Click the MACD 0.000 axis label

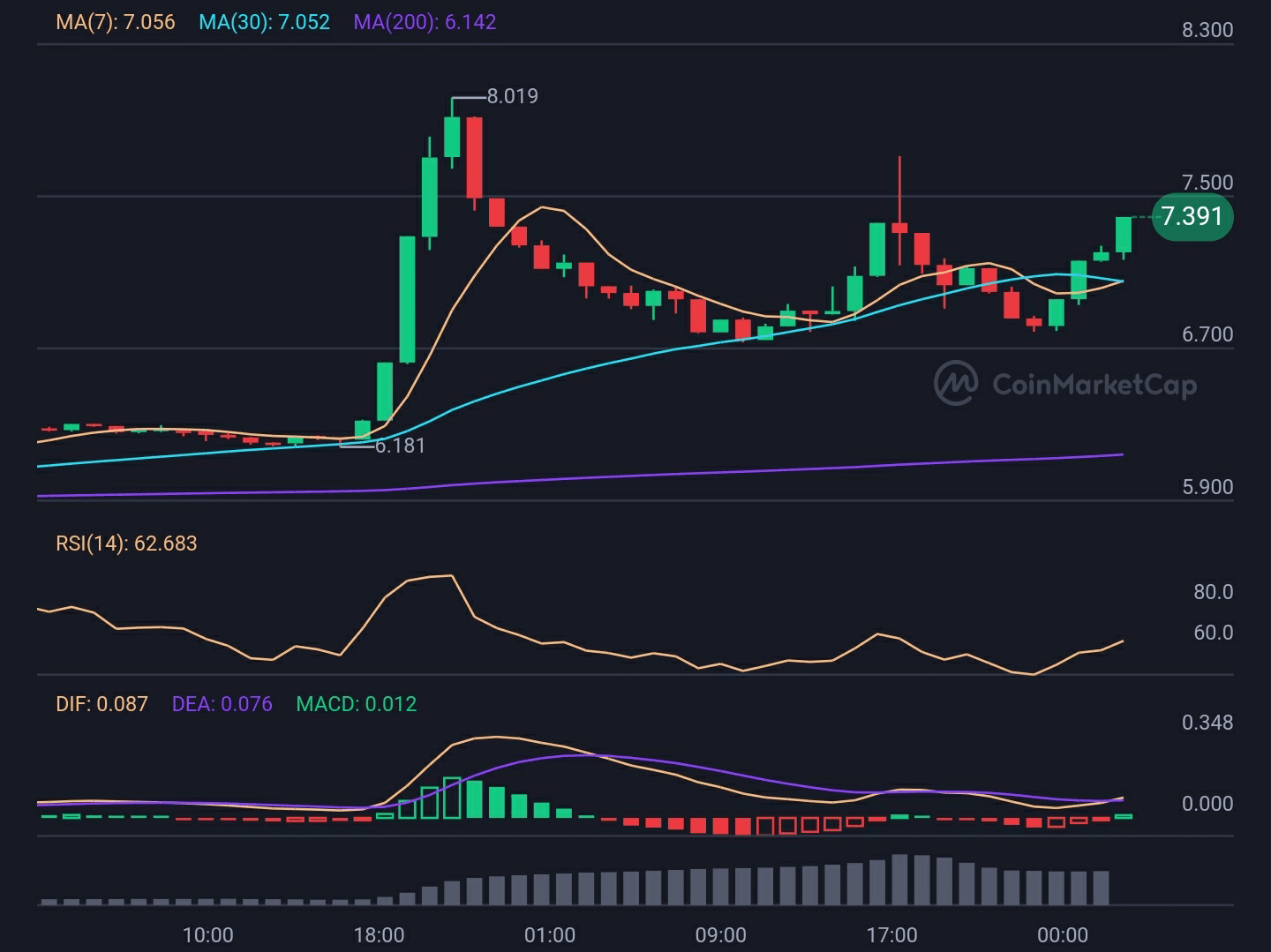[1207, 804]
